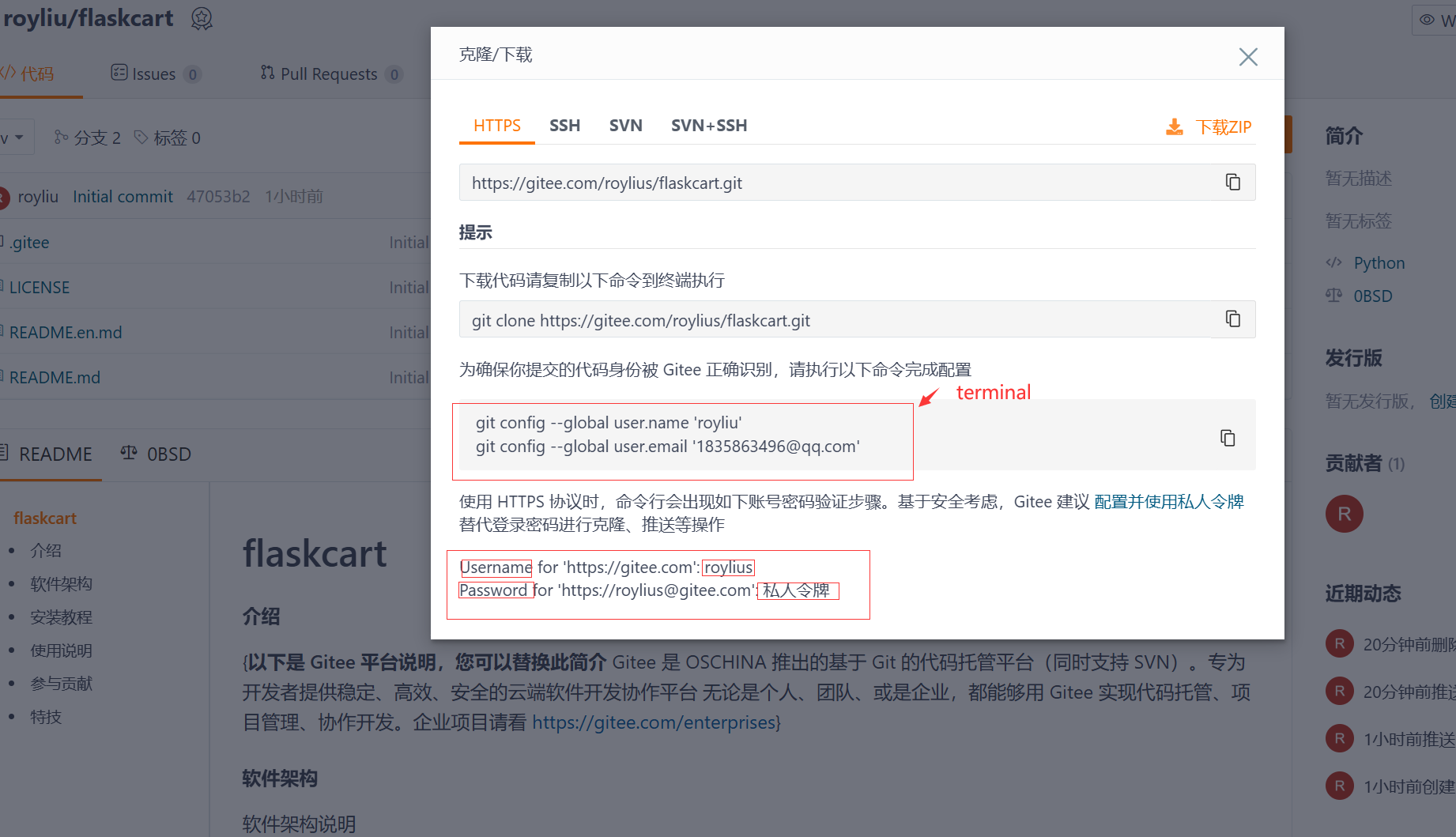The width and height of the screenshot is (1456, 837).
Task: Open the README.en.md file
Action: pos(66,332)
